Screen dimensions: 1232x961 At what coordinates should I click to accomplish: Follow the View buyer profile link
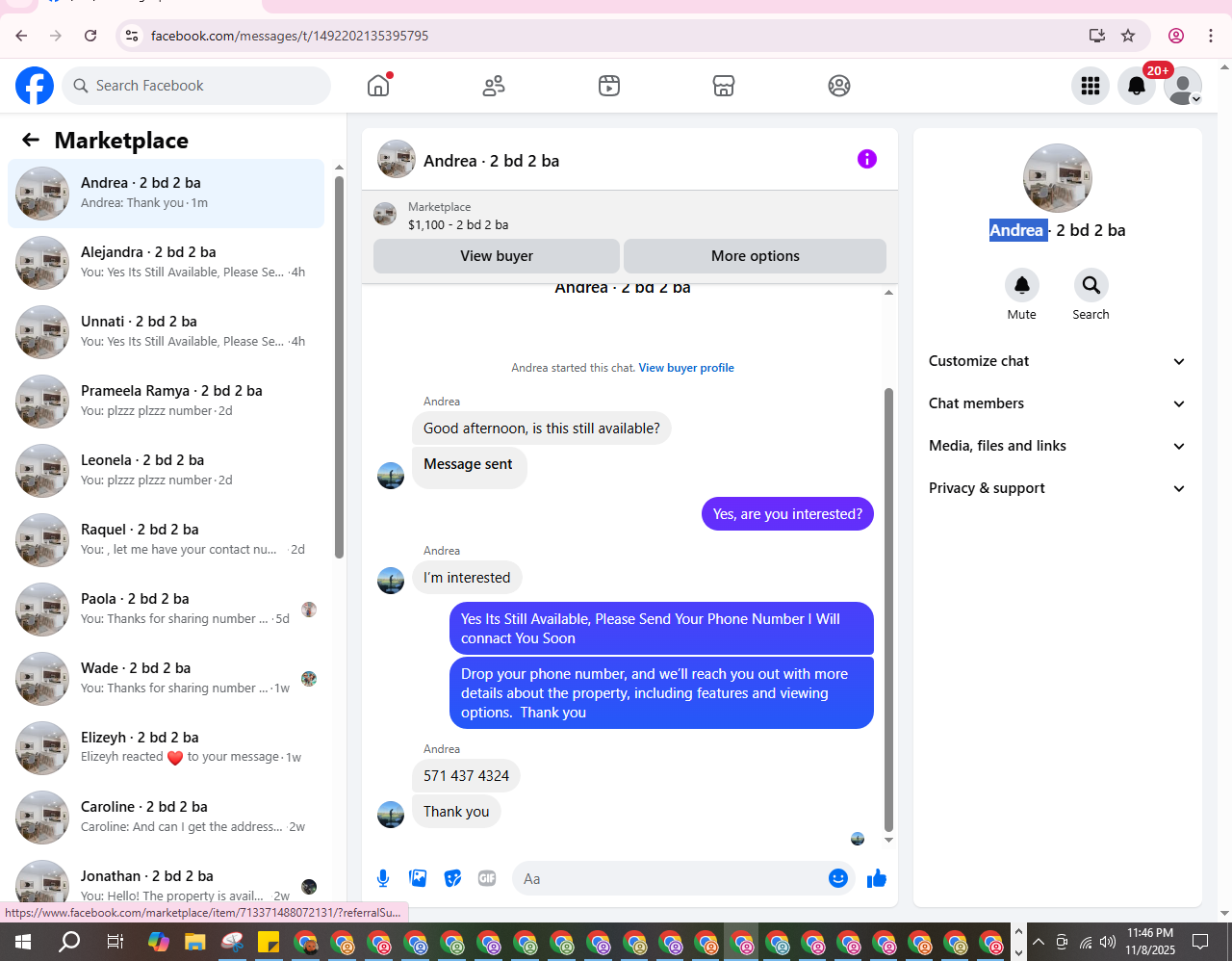(x=686, y=368)
